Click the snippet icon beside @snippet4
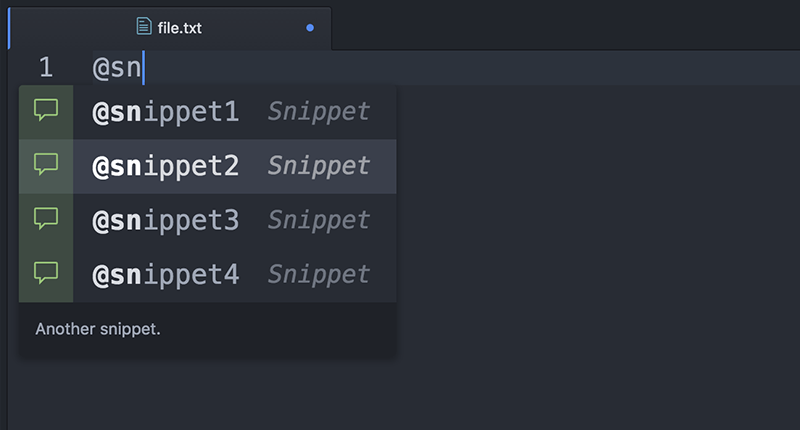 46,273
